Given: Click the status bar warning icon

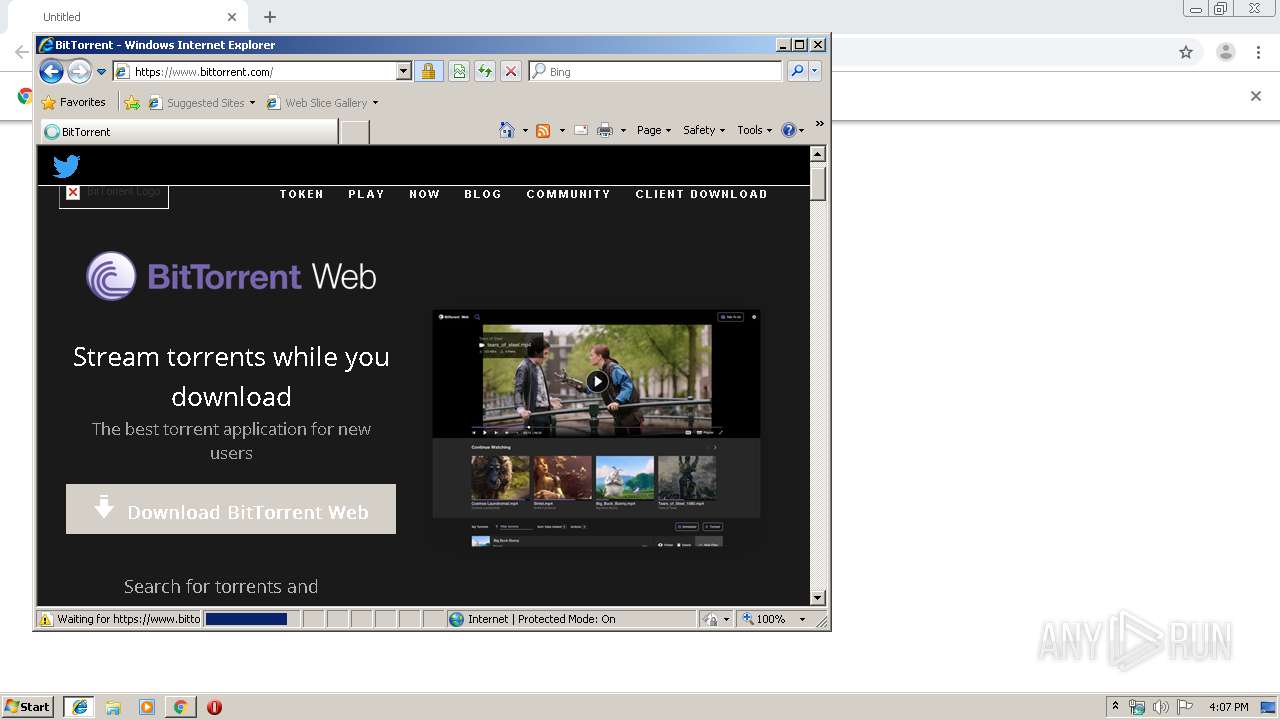Looking at the screenshot, I should 46,619.
